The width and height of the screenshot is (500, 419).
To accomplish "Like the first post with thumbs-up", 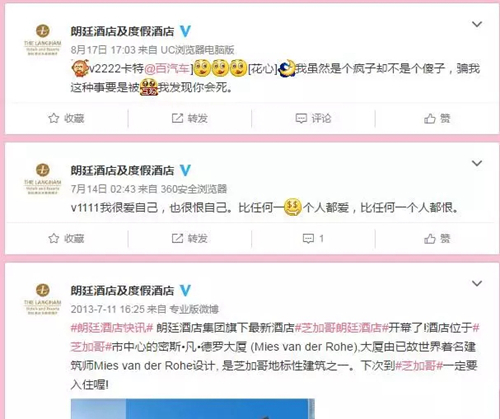I will tap(430, 118).
